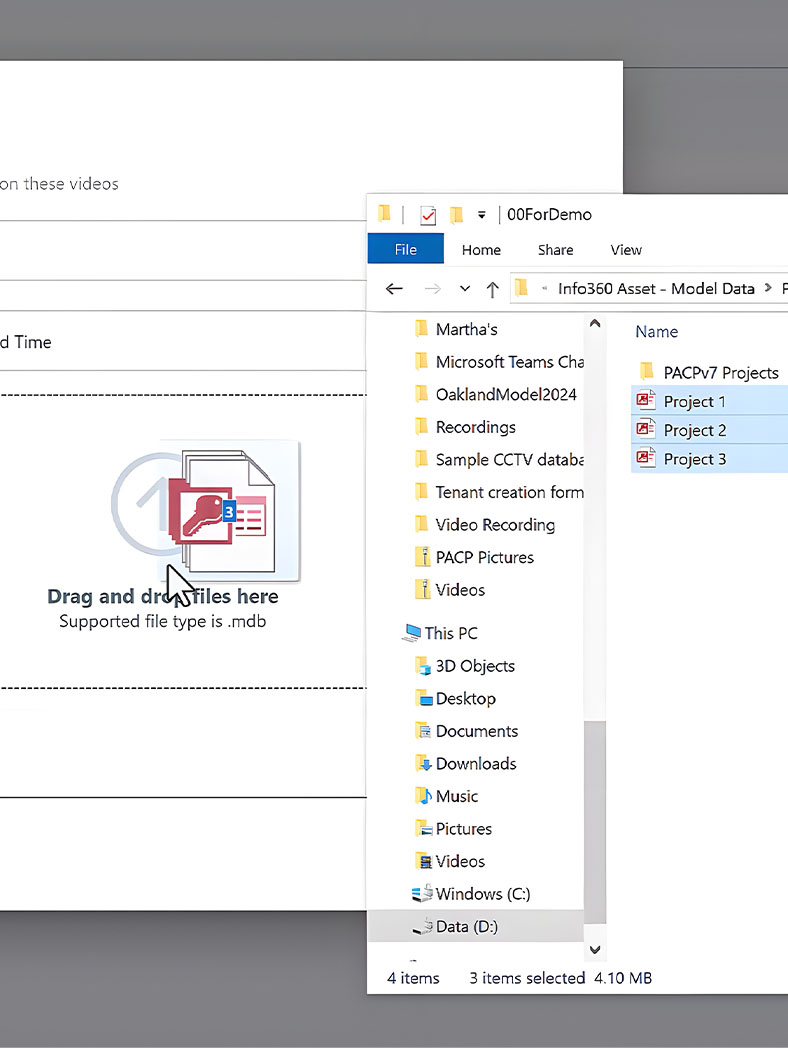788x1048 pixels.
Task: Click the New folder quick access icon
Action: pos(456,215)
